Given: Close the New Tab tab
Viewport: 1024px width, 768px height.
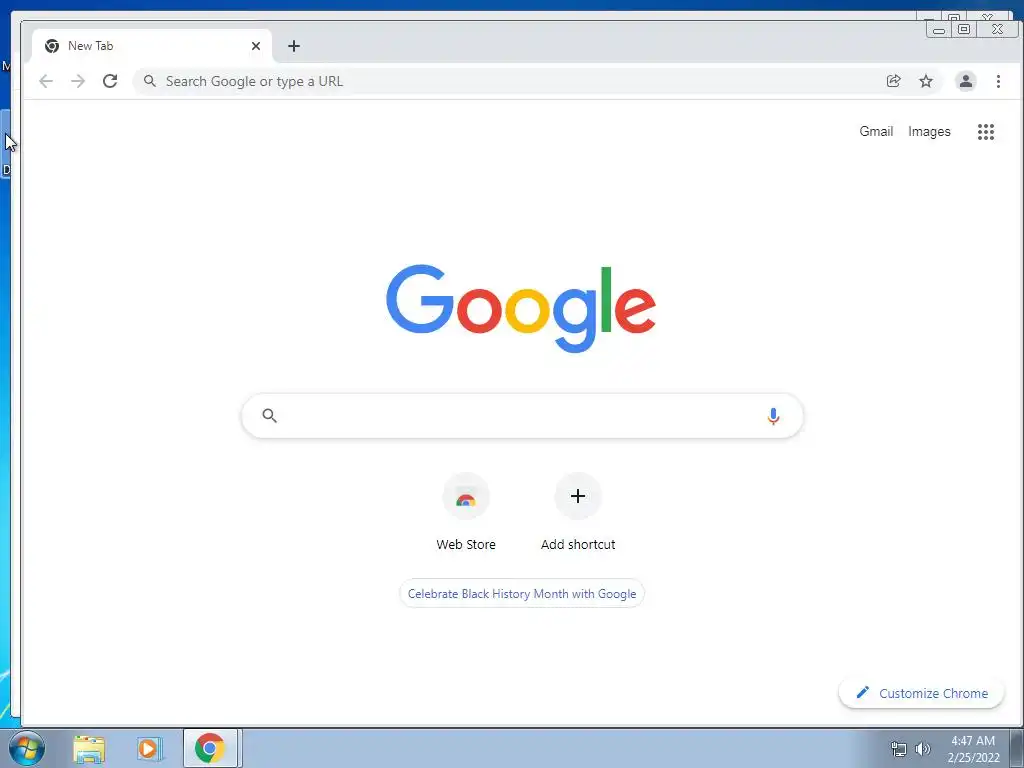Looking at the screenshot, I should point(256,46).
